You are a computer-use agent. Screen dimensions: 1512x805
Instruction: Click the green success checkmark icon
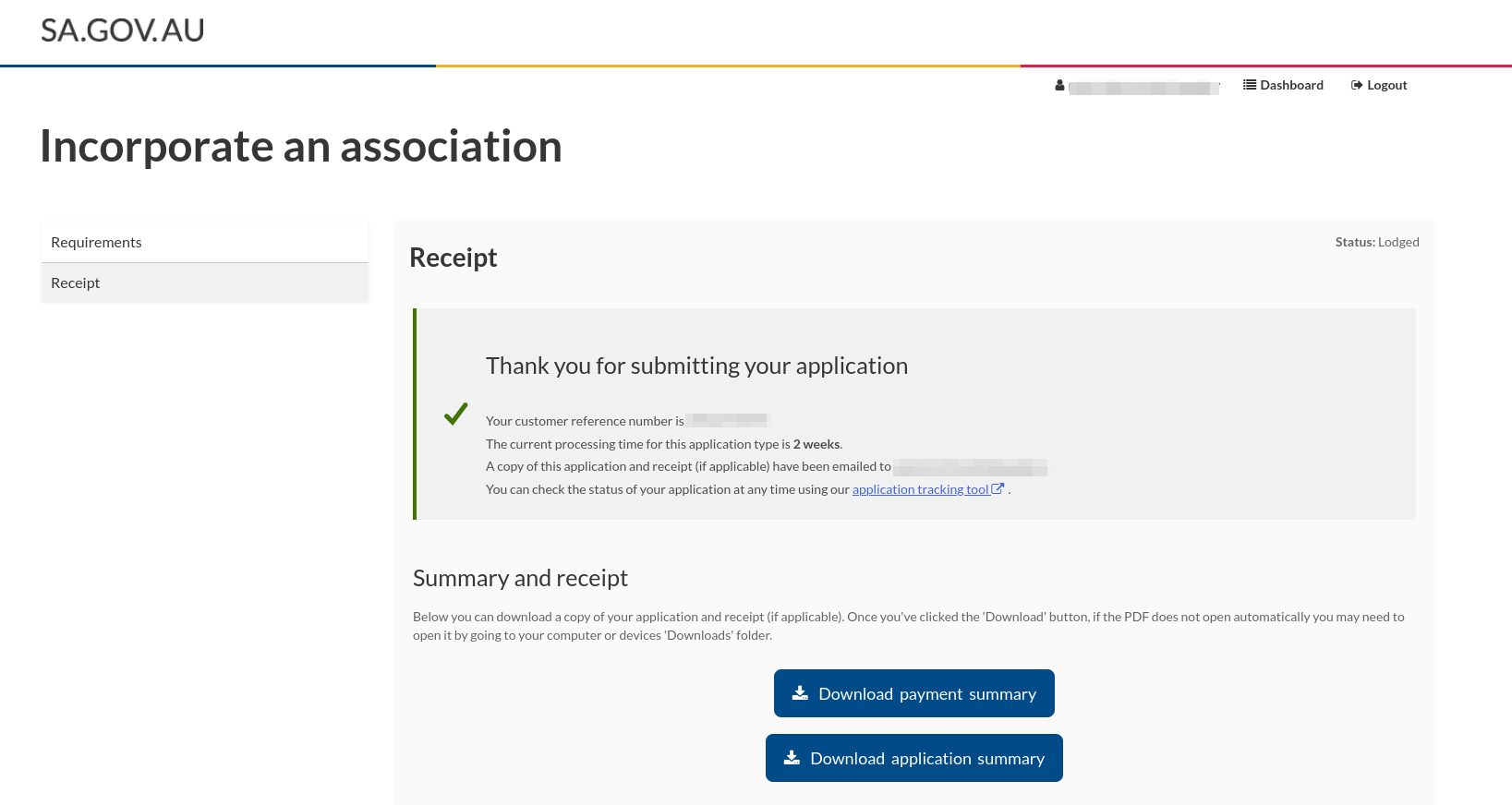click(455, 414)
